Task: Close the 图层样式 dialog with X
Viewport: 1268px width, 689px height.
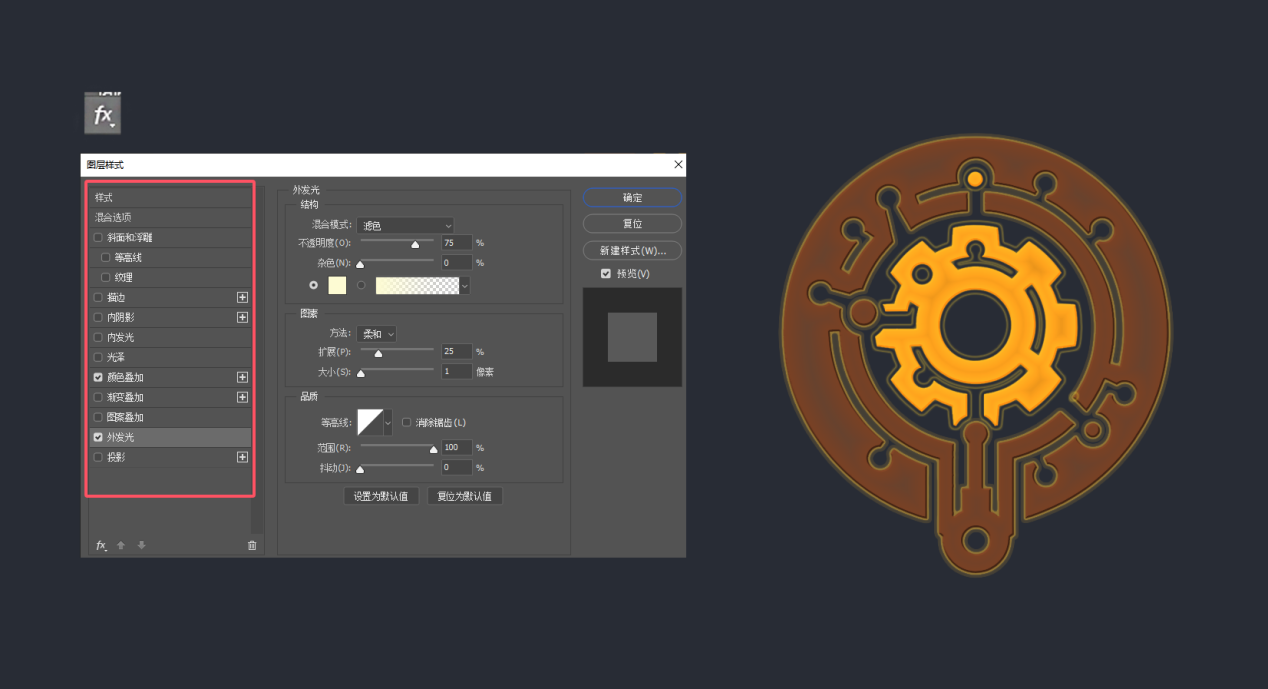Action: pyautogui.click(x=678, y=165)
